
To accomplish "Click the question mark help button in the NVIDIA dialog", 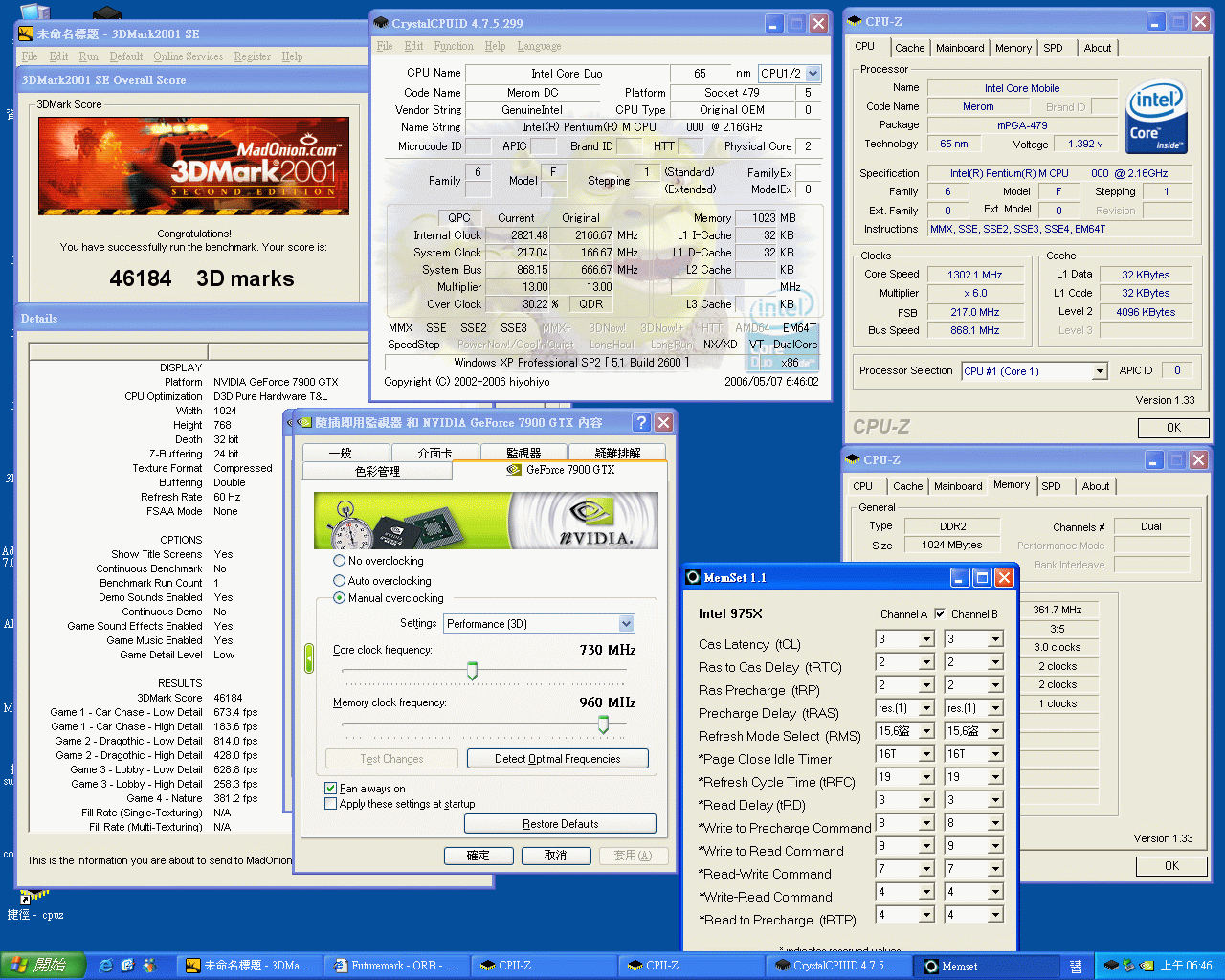I will [x=641, y=422].
